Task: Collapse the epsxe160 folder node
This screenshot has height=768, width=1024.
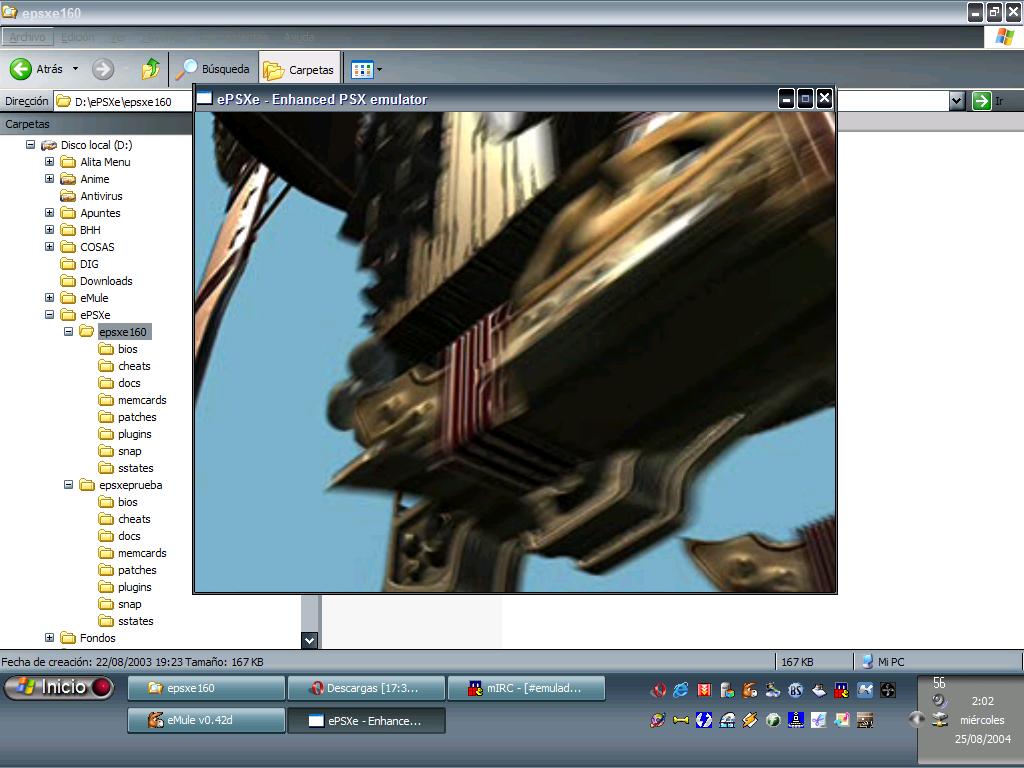Action: point(68,331)
